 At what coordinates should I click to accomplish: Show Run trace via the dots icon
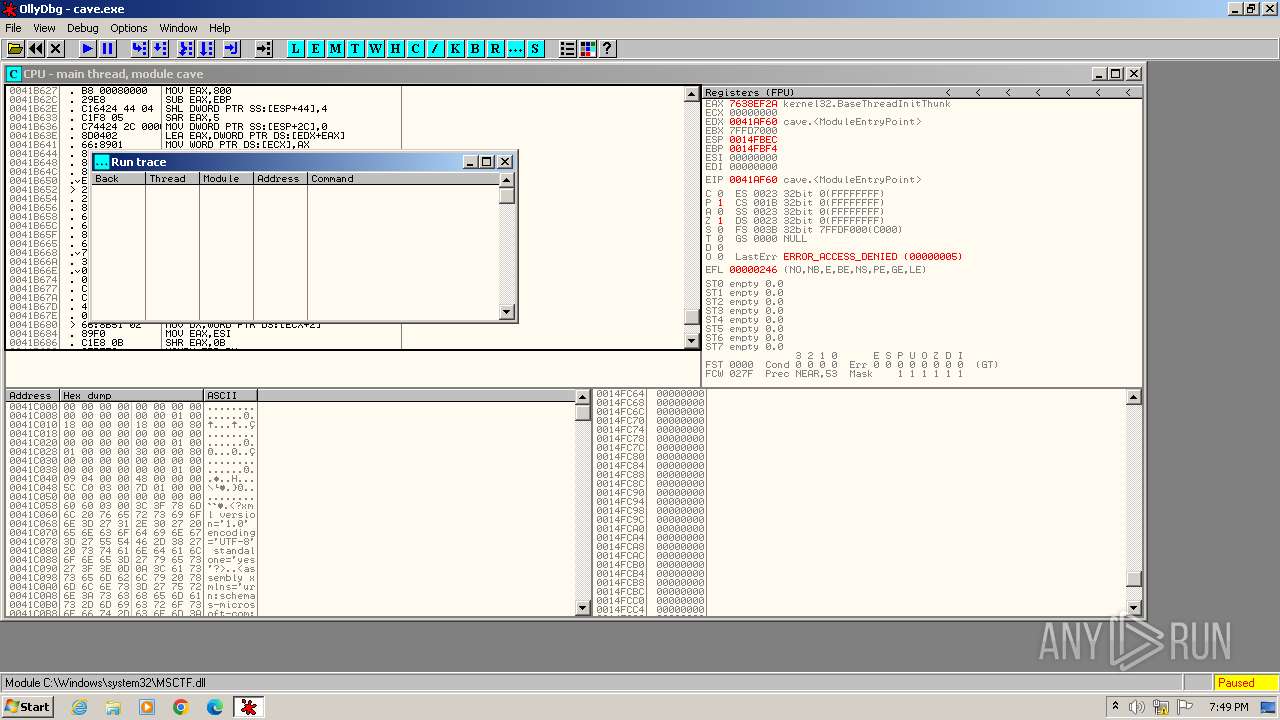(515, 48)
